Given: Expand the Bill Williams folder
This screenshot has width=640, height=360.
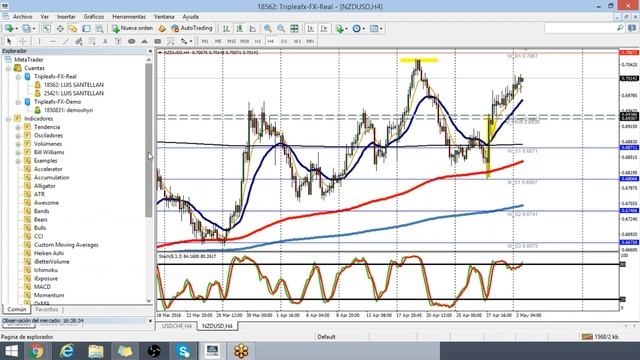Looking at the screenshot, I should [x=18, y=152].
